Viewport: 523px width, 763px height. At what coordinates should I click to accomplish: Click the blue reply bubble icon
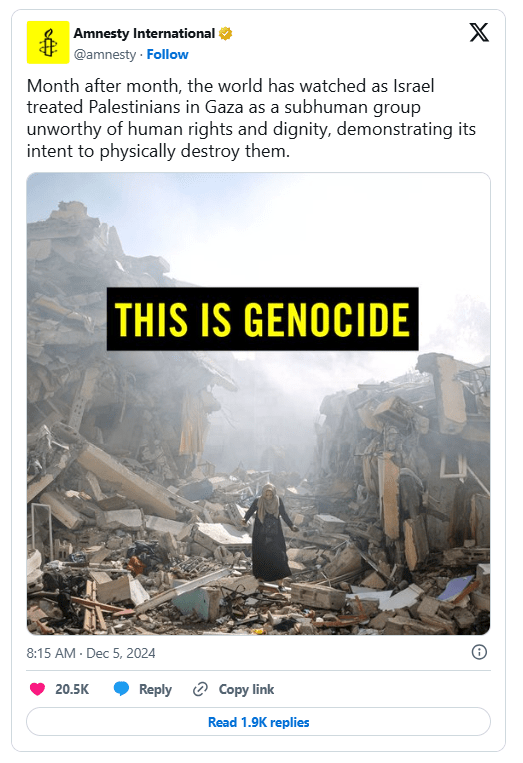(x=121, y=689)
